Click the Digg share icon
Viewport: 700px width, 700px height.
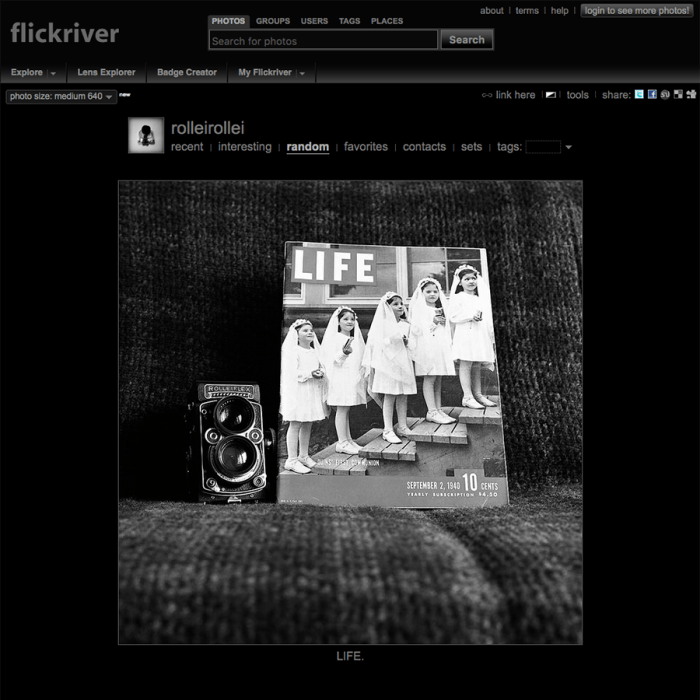tap(690, 95)
